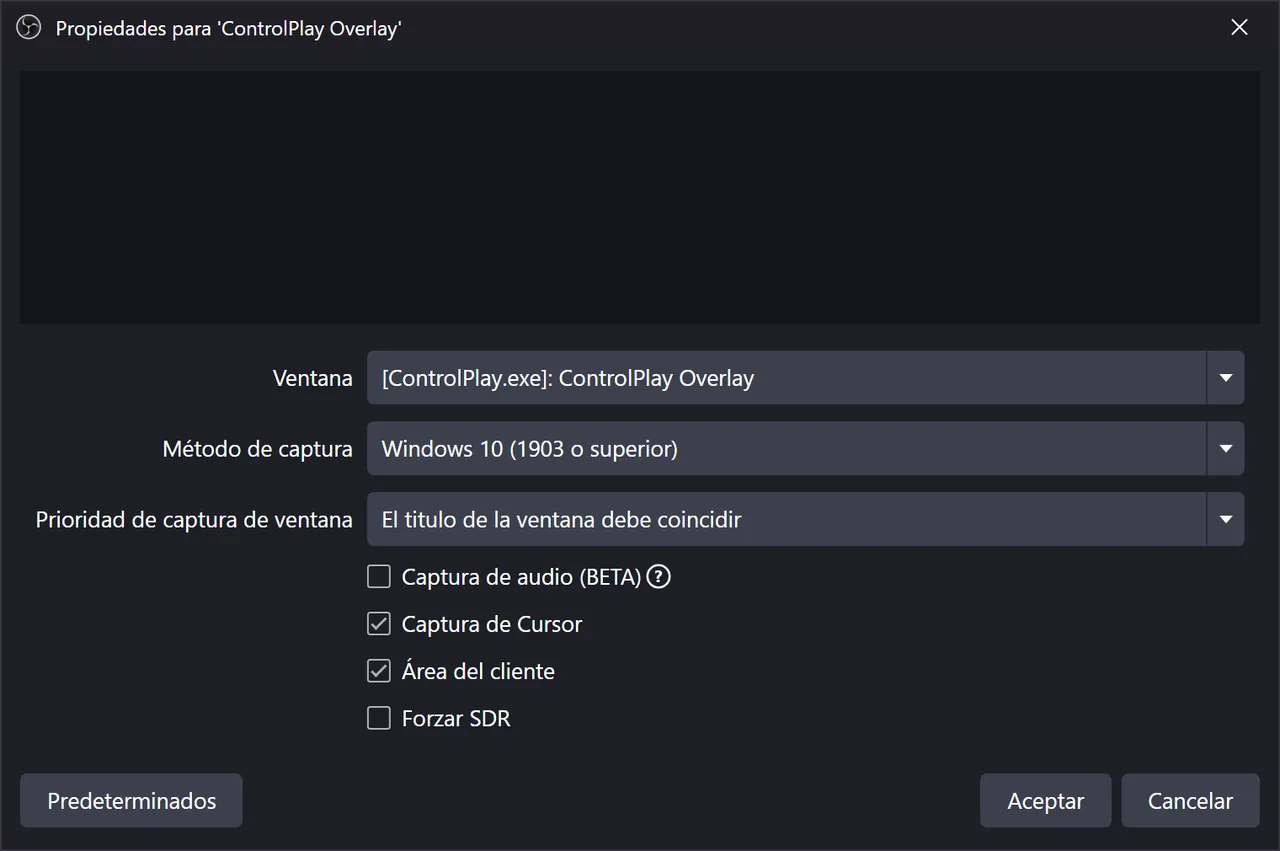Click the Prioridad de captura de ventana label

point(194,520)
